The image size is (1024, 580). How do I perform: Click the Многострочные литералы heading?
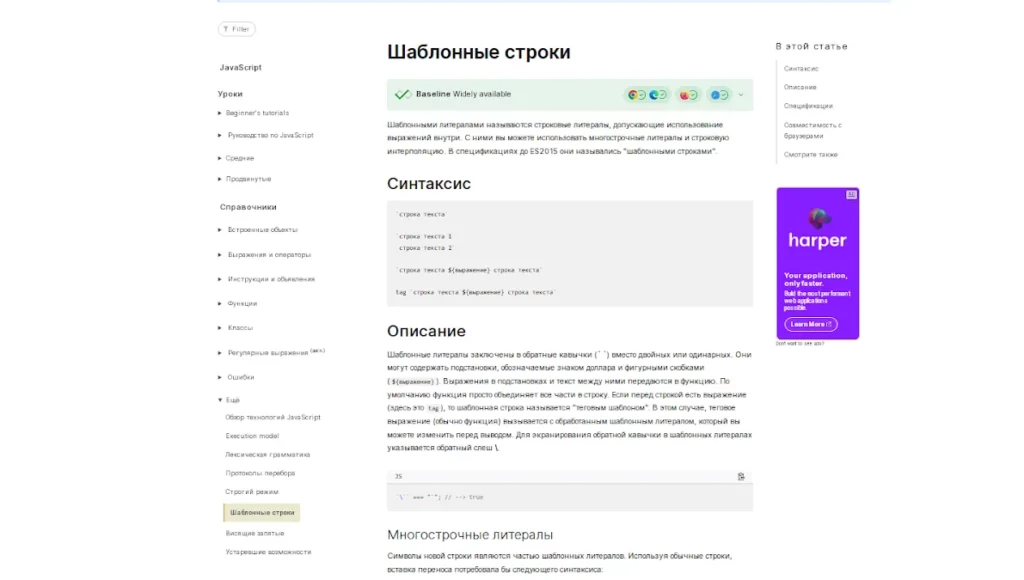coord(470,535)
